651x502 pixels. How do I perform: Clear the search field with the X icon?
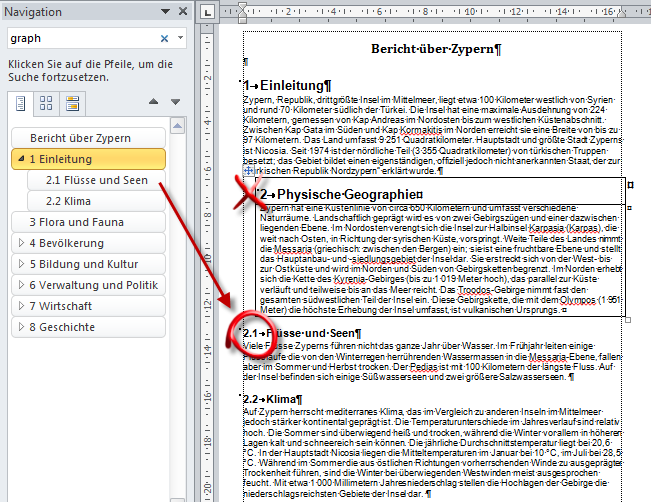[165, 39]
